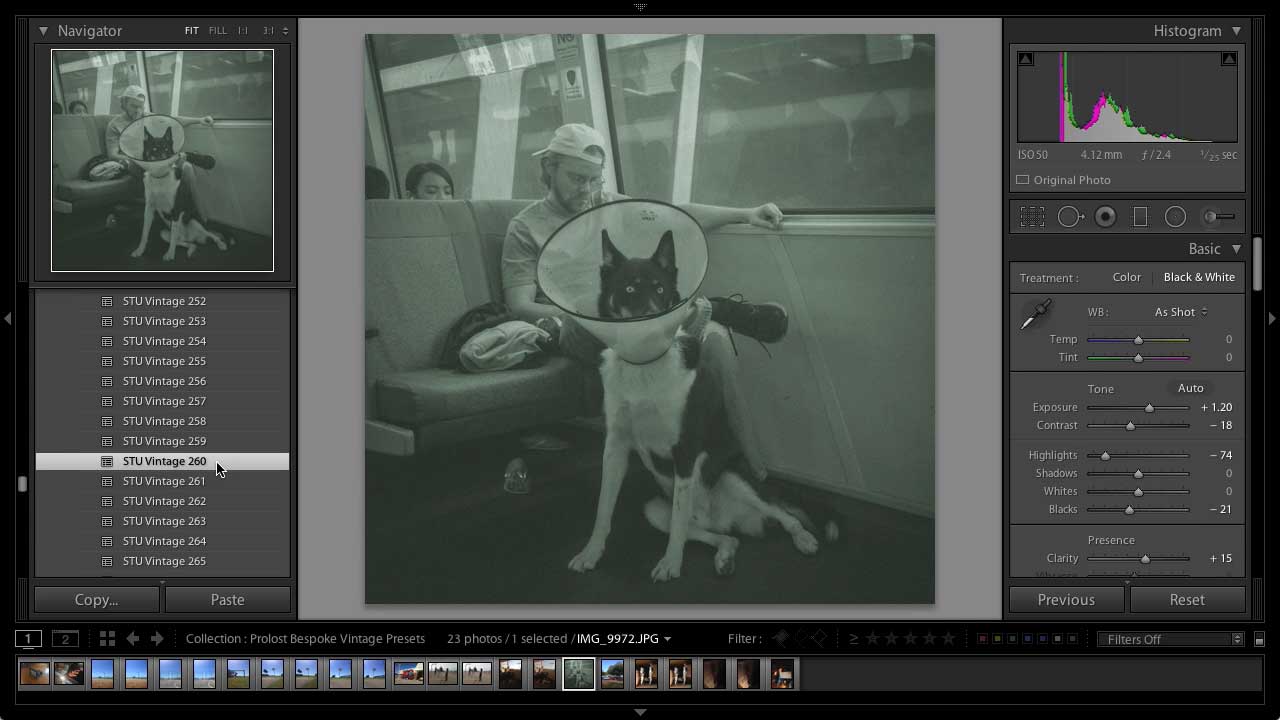Pick the White Balance eyedropper tool
1280x720 pixels.
pyautogui.click(x=1035, y=314)
